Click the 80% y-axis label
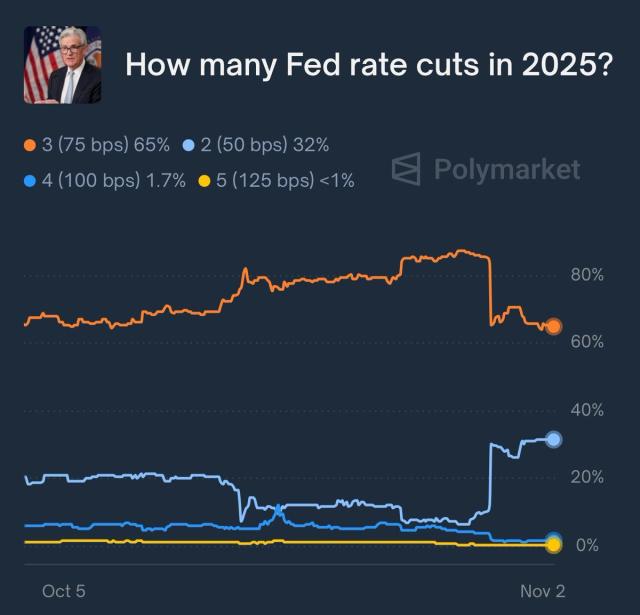Image resolution: width=640 pixels, height=615 pixels. click(586, 274)
